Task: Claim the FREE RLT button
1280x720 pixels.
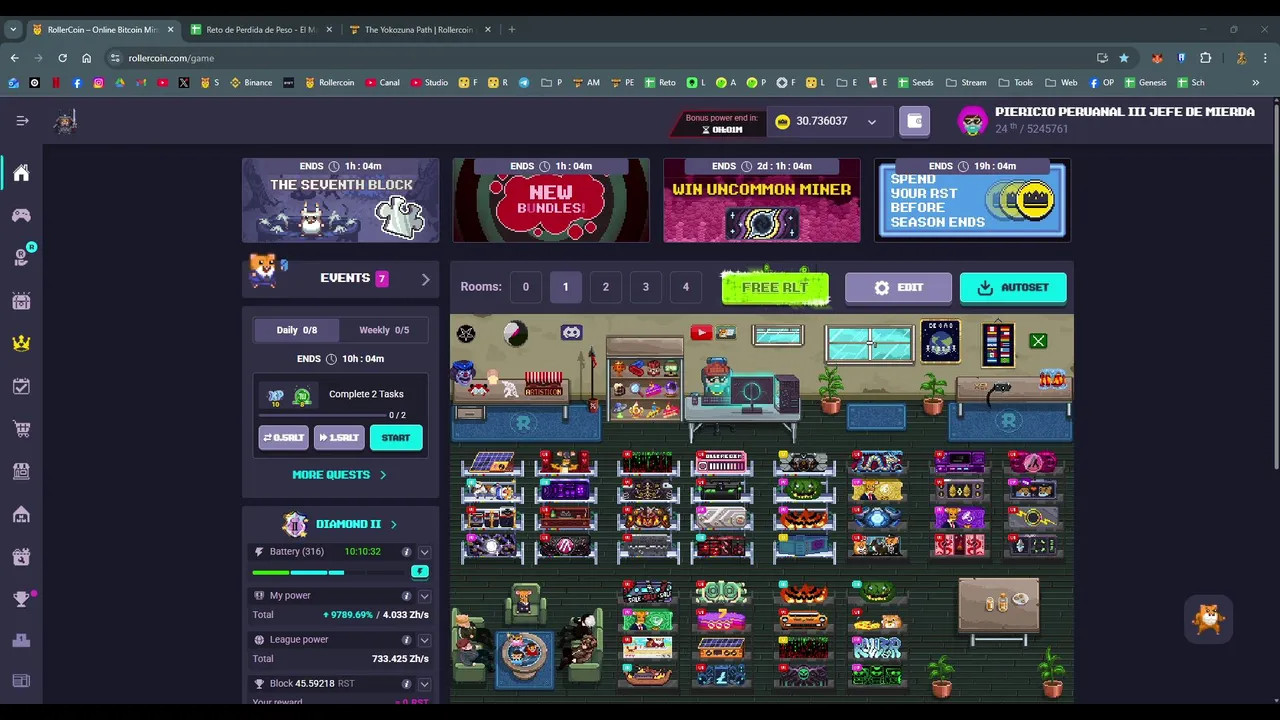Action: (775, 287)
